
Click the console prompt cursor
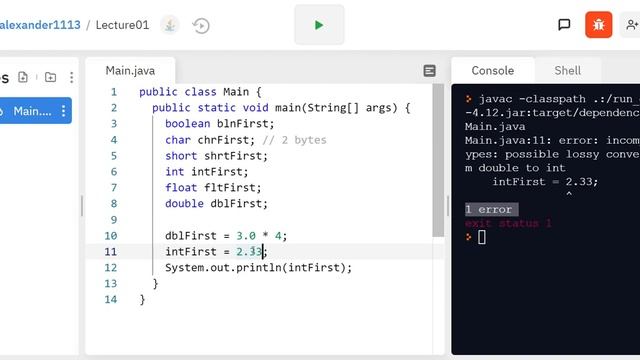coord(482,237)
